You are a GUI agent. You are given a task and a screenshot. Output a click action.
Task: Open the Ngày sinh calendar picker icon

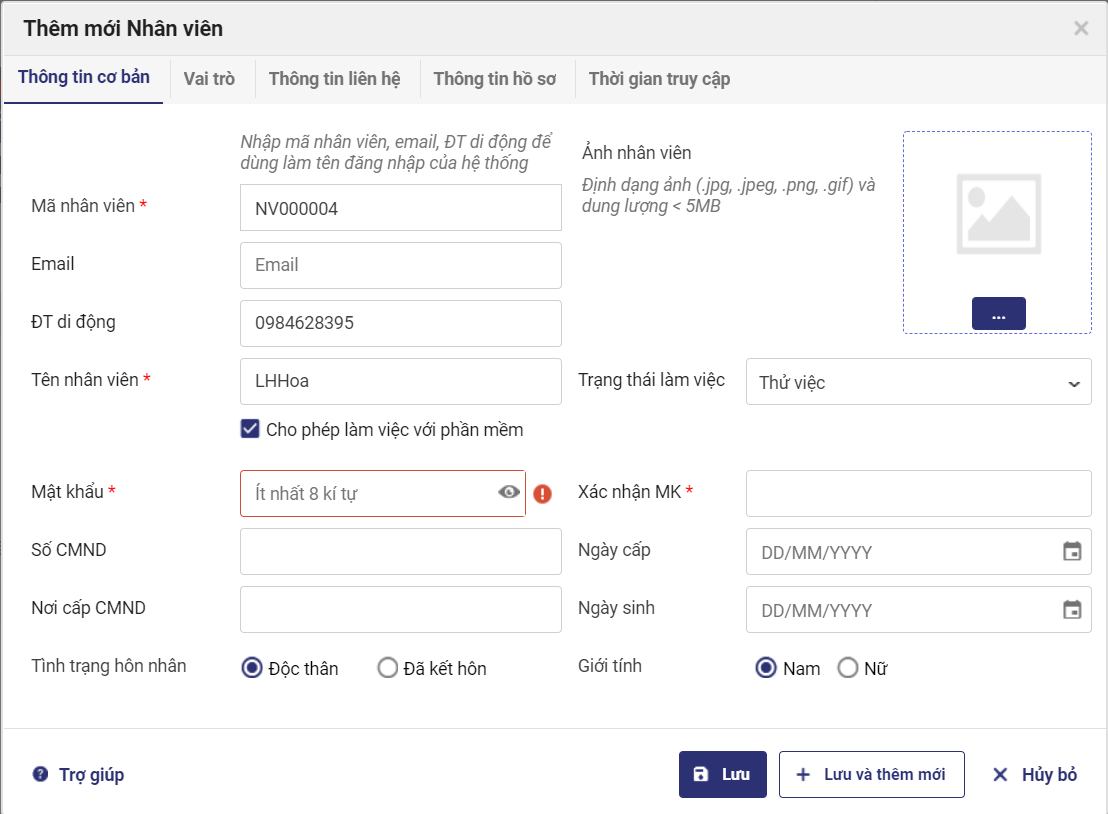(1071, 610)
